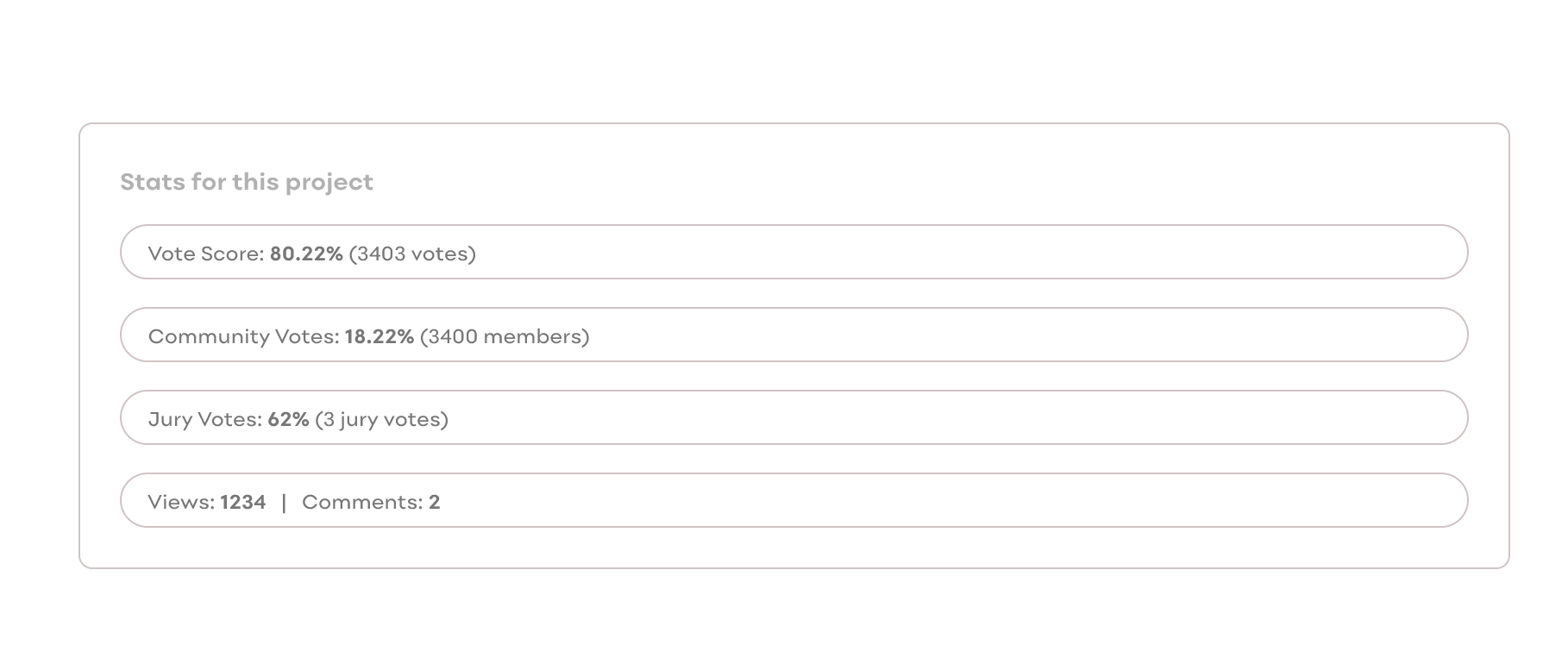Click the "(3403 votes)" count text
The image size is (1568, 645).
412,254
